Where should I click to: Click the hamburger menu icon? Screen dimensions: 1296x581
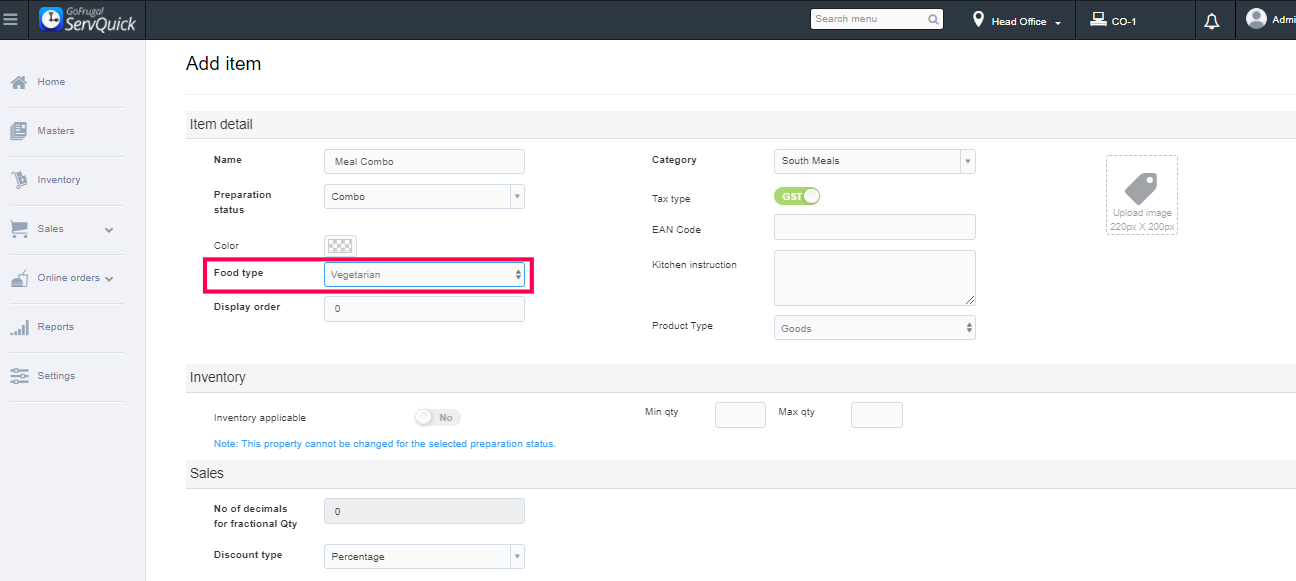click(x=11, y=19)
